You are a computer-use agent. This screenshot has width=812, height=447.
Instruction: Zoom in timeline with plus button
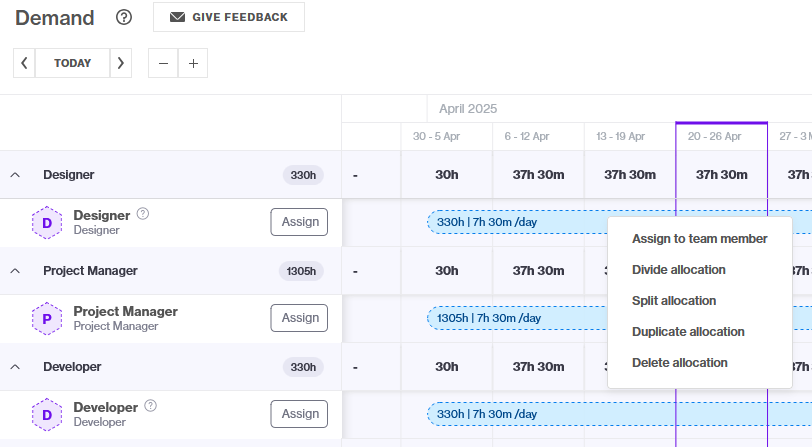(x=193, y=63)
